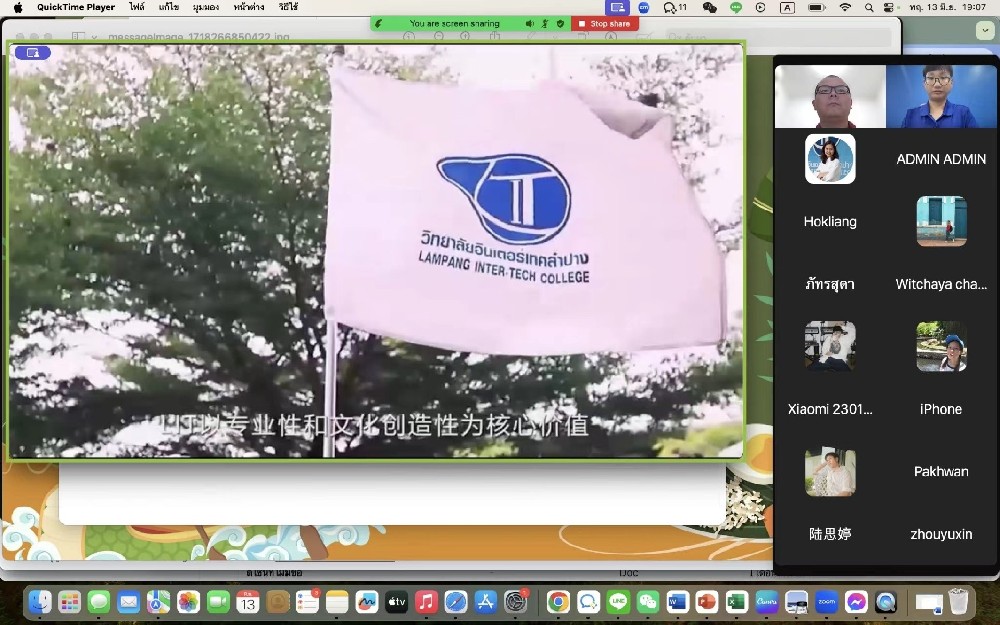Open the Photos app in the Dock

coord(188,601)
